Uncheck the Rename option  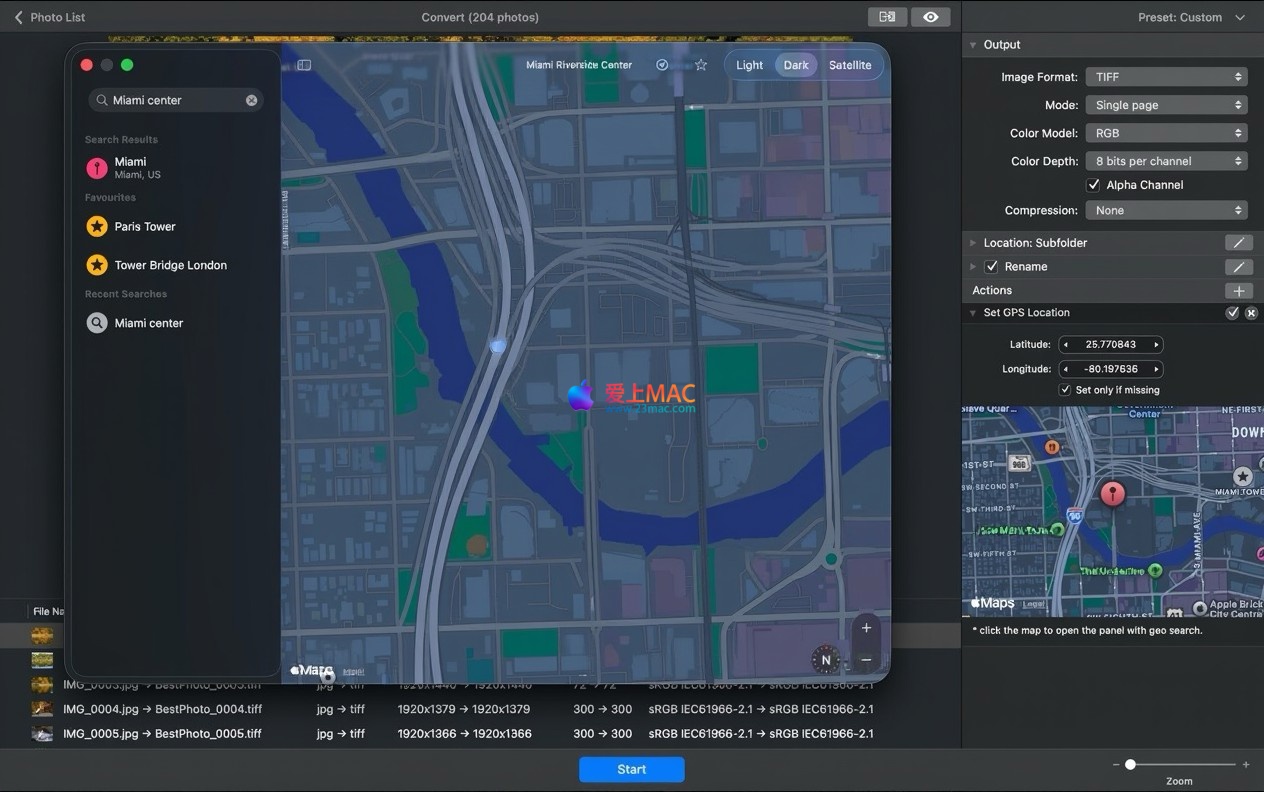point(991,267)
